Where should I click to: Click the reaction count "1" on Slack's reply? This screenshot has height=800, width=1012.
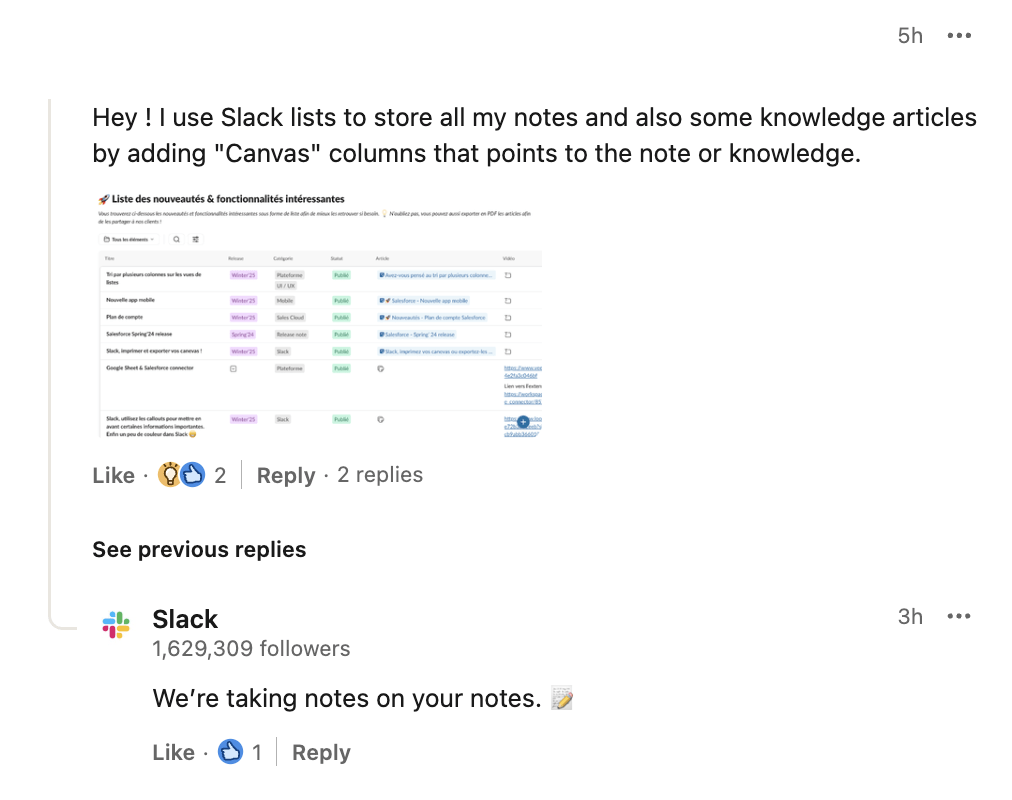tap(257, 753)
